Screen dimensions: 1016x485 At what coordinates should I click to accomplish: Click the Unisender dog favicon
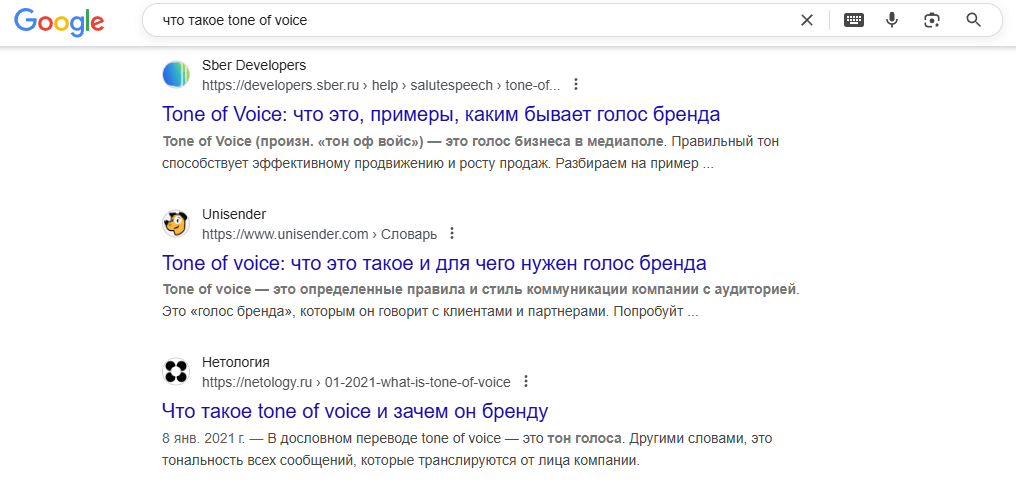pyautogui.click(x=176, y=224)
